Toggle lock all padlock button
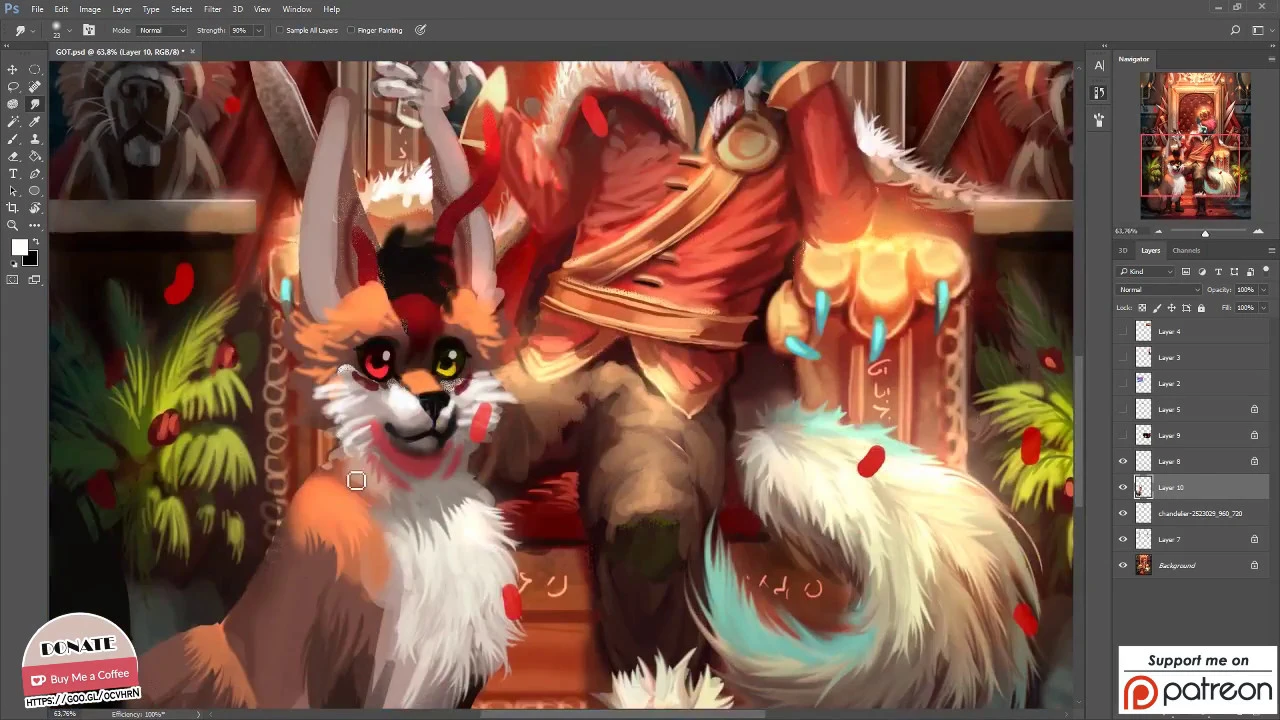Viewport: 1280px width, 720px height. coord(1201,307)
